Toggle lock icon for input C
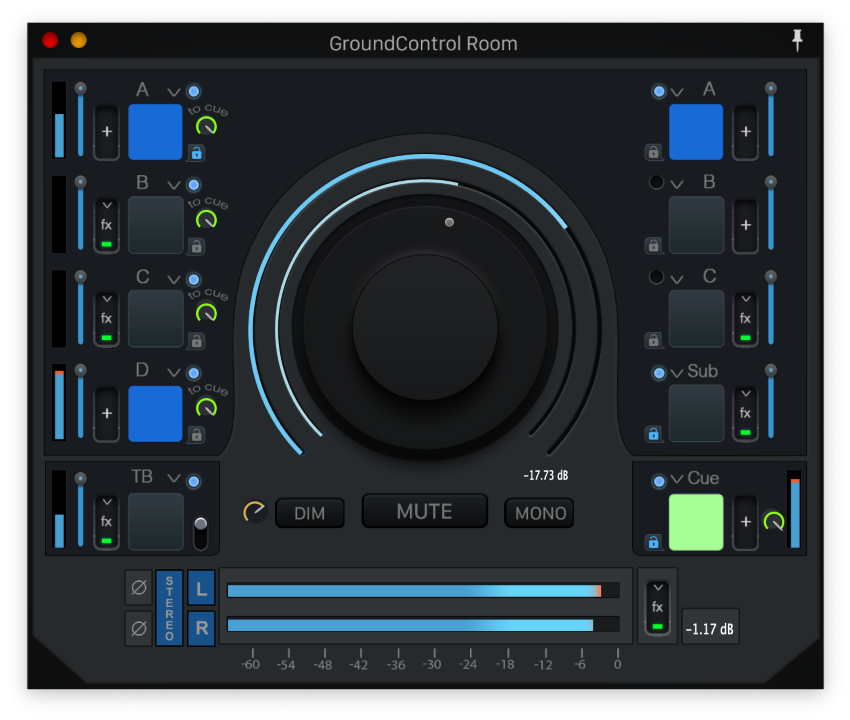The image size is (850, 720). pyautogui.click(x=196, y=341)
